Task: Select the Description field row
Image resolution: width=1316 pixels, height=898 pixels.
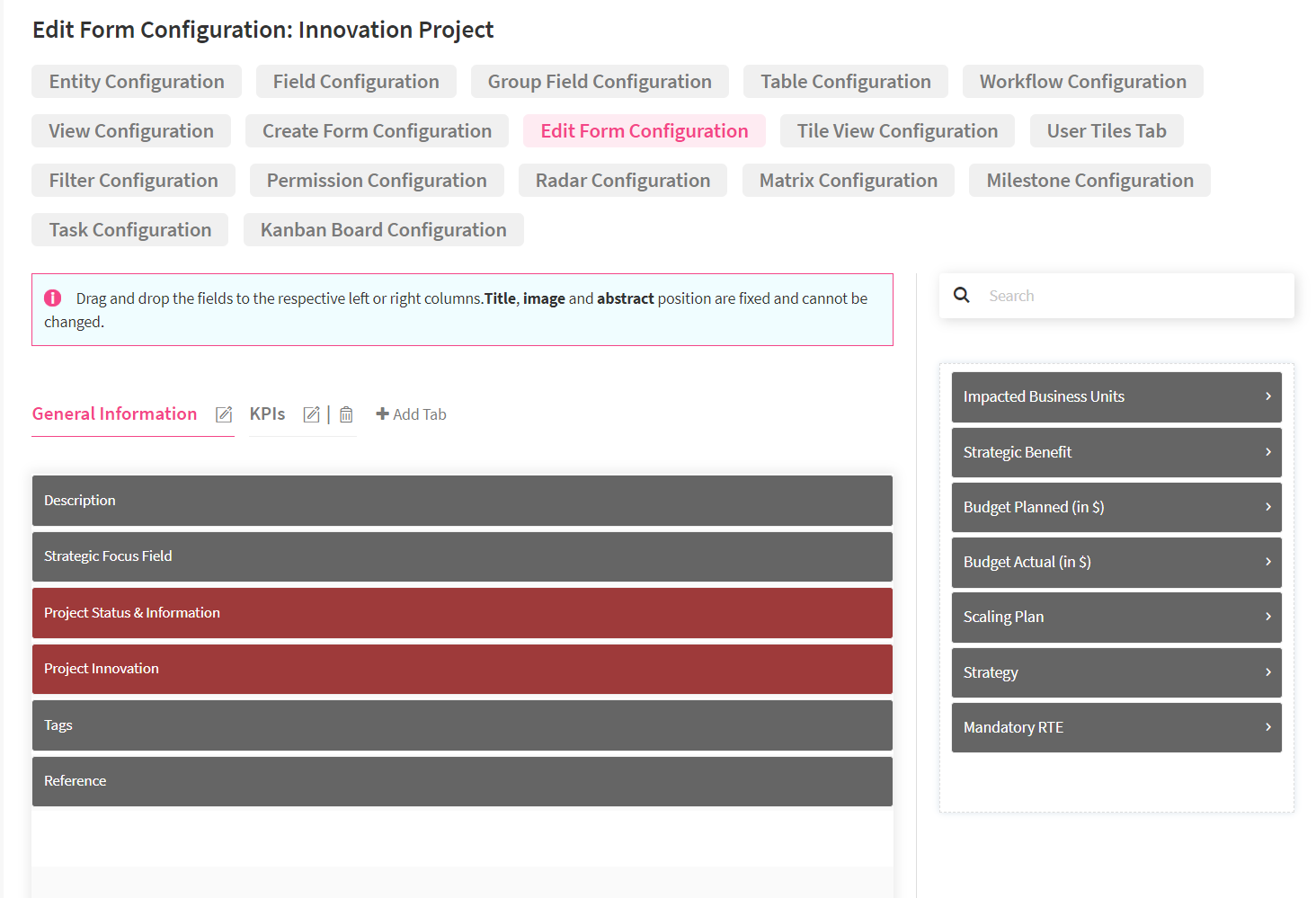Action: point(462,501)
